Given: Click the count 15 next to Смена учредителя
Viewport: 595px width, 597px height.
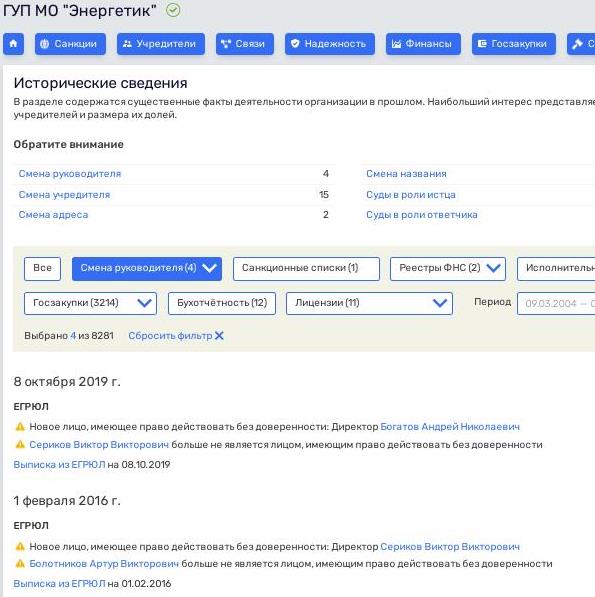Looking at the screenshot, I should click(324, 195).
